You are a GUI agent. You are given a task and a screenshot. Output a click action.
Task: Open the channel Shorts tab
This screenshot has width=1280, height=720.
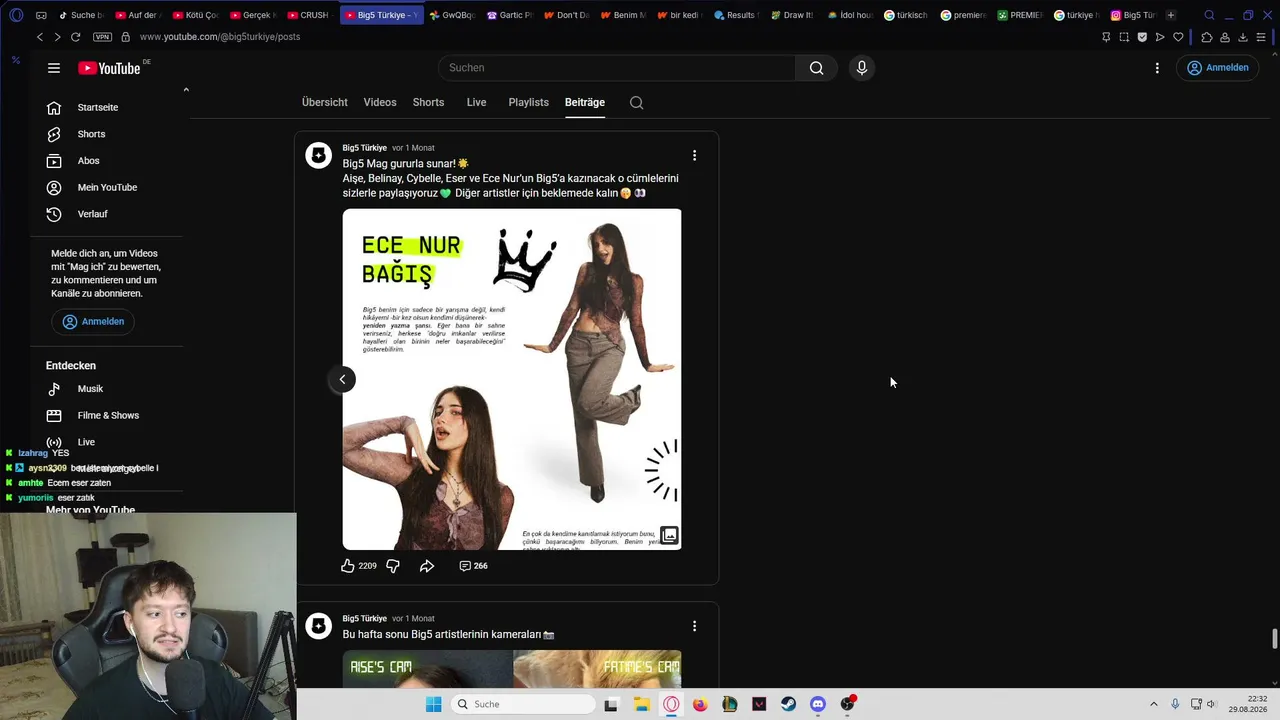tap(428, 102)
